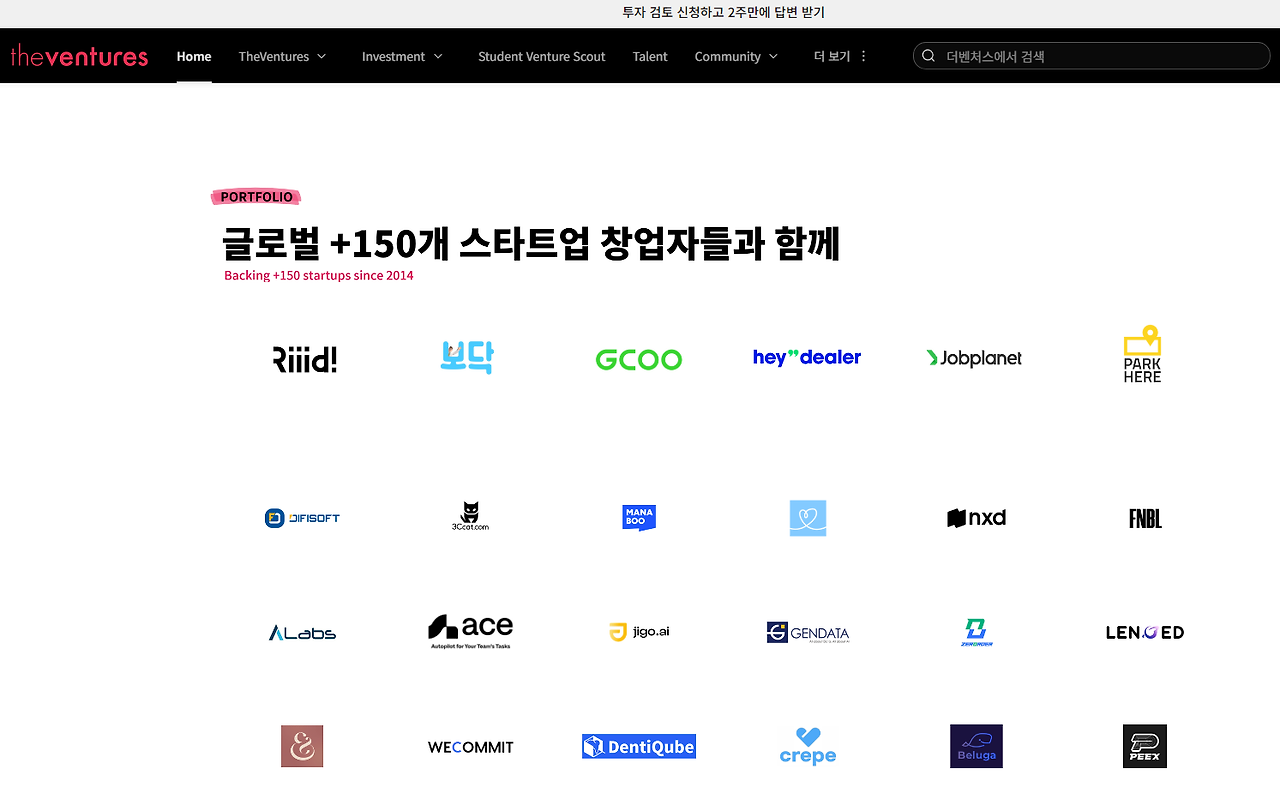Click the Riiid! portfolio logo
Viewport: 1280px width, 787px height.
tap(304, 358)
